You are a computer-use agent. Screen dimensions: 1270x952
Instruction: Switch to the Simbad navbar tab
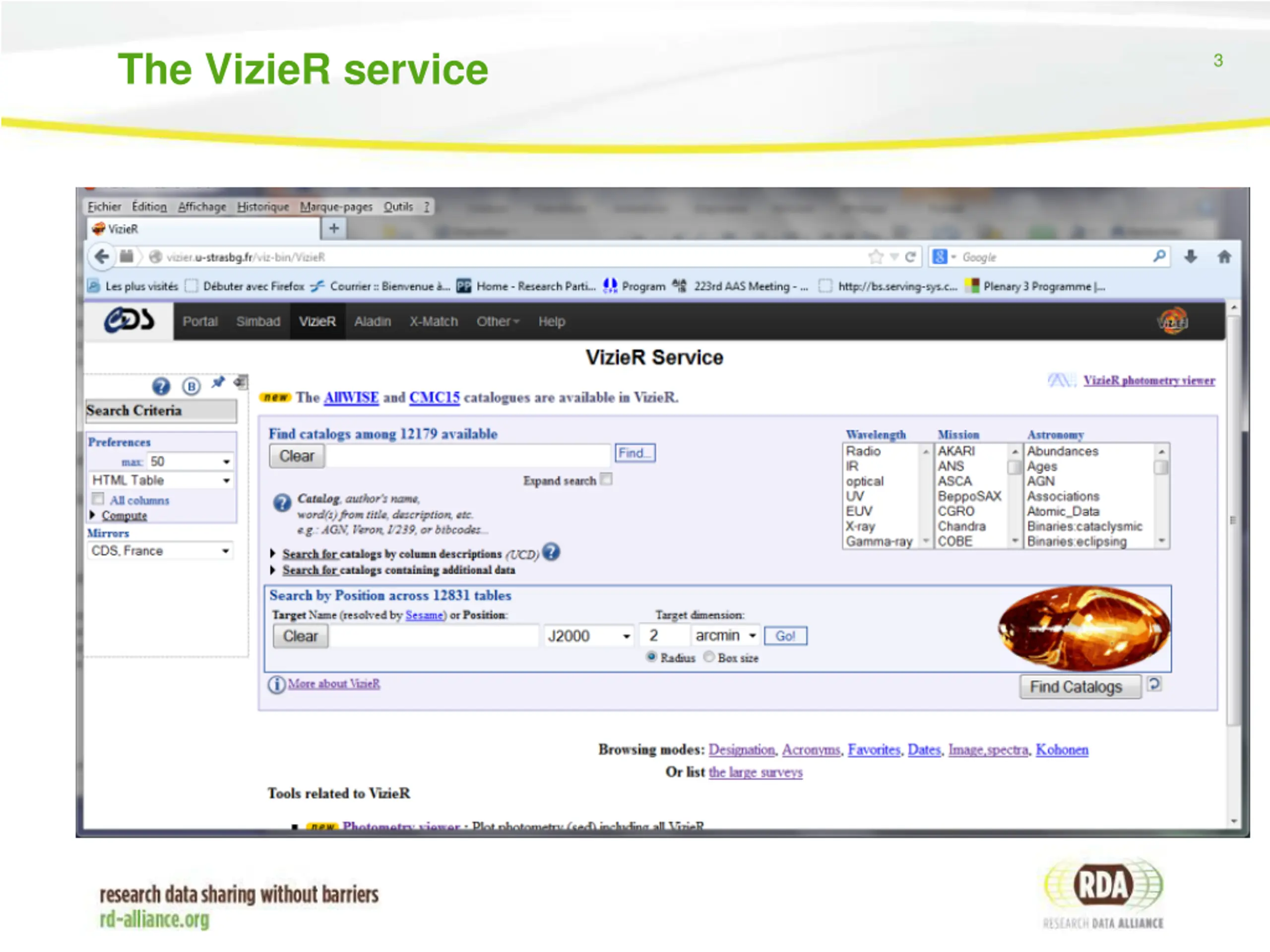(258, 321)
